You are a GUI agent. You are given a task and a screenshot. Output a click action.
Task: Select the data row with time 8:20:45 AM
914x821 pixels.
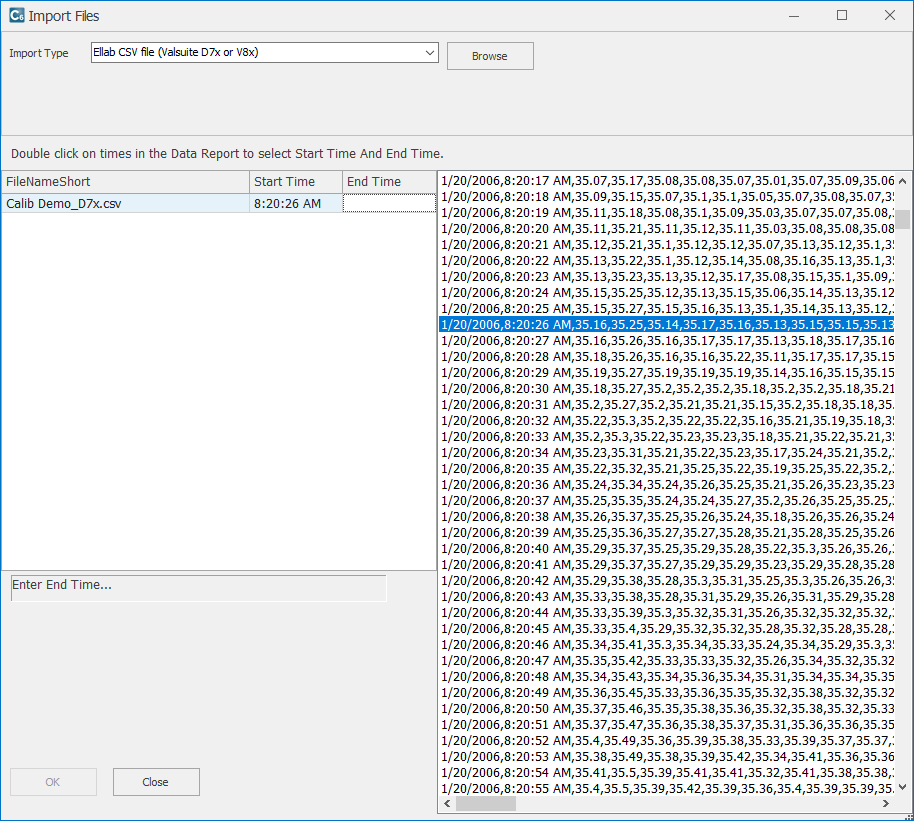click(x=667, y=629)
